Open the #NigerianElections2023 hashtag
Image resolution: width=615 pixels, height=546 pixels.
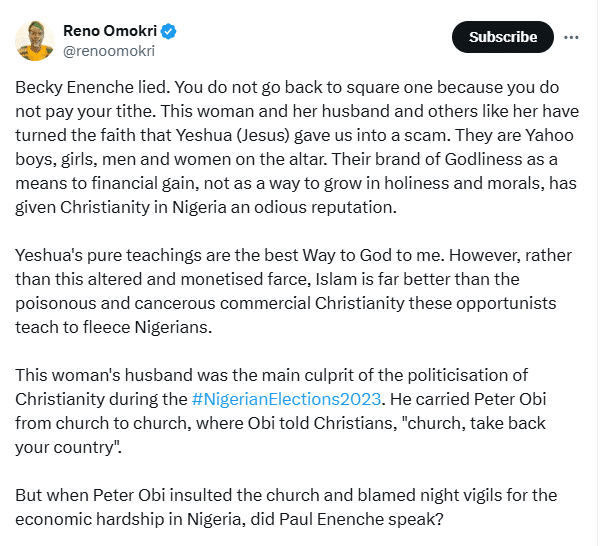tap(288, 400)
